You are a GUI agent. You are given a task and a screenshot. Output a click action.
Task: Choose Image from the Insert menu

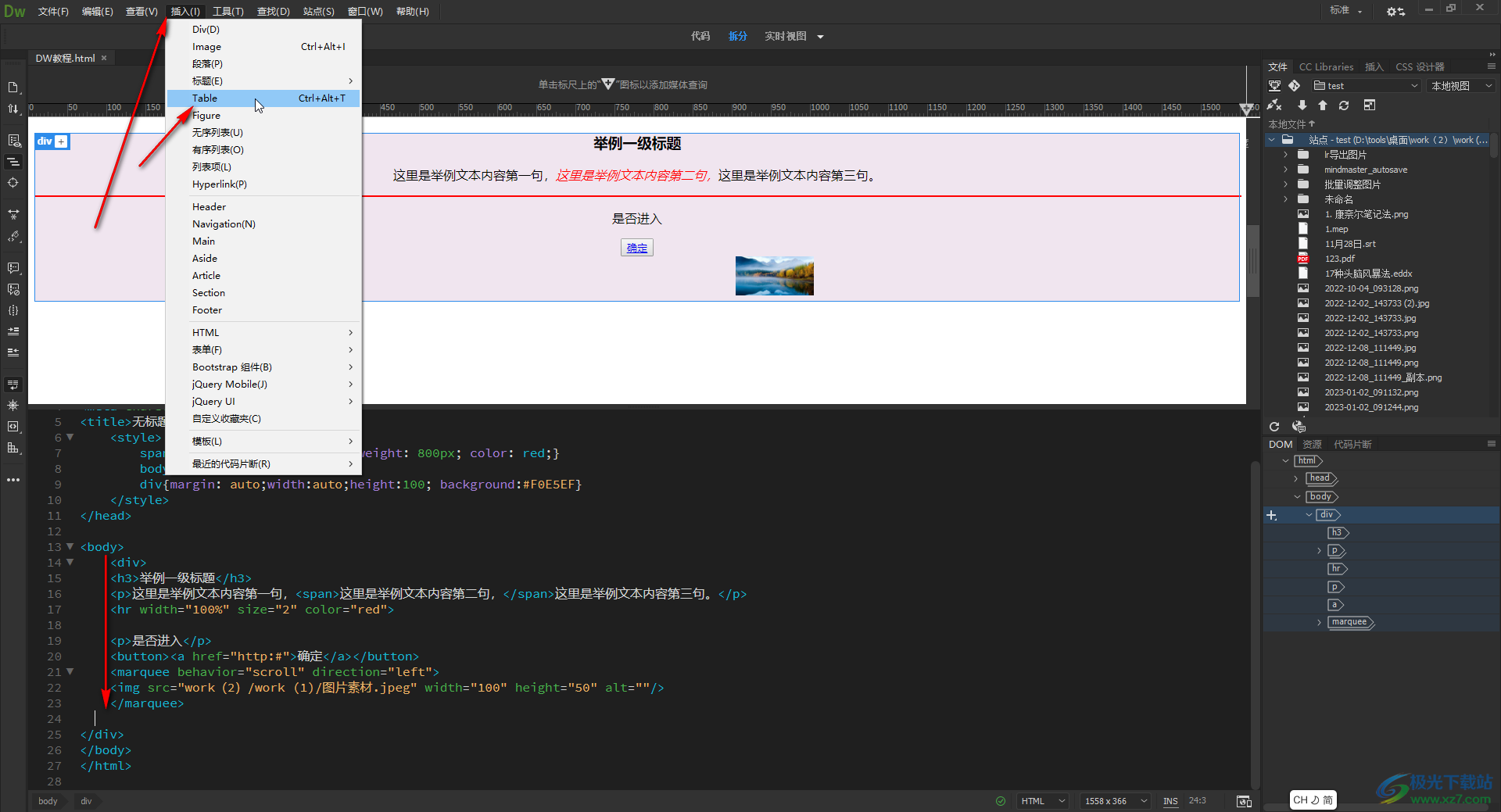pyautogui.click(x=263, y=47)
